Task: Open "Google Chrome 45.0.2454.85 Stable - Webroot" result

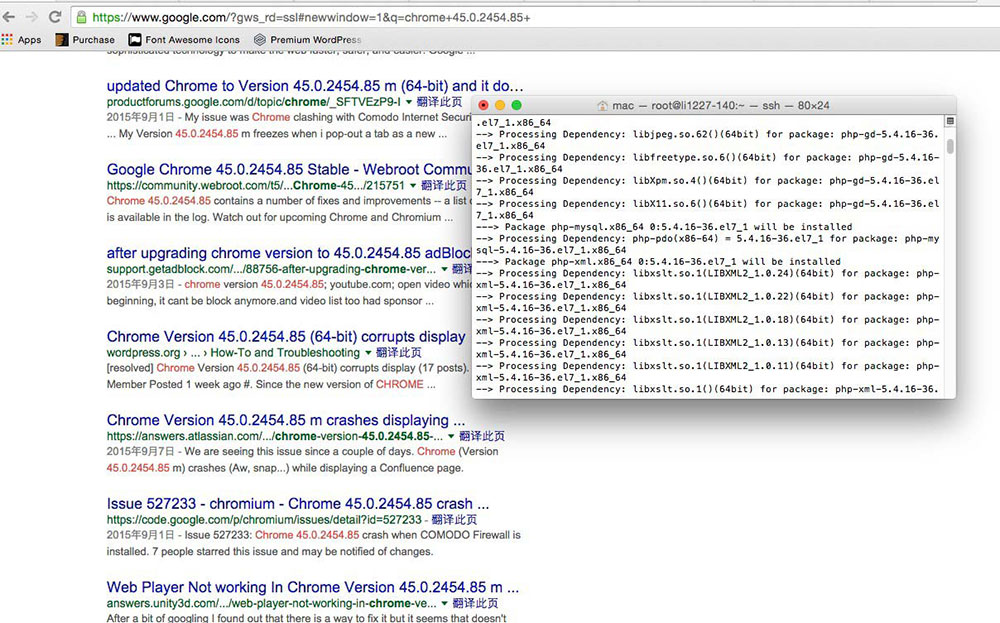Action: [x=289, y=170]
